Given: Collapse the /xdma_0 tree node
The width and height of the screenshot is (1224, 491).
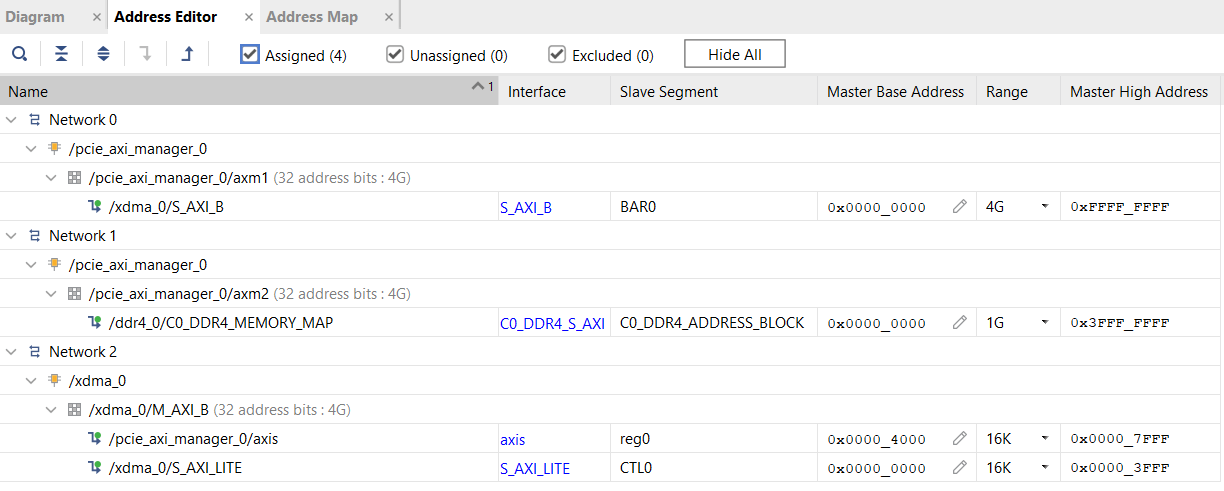Looking at the screenshot, I should coord(31,381).
